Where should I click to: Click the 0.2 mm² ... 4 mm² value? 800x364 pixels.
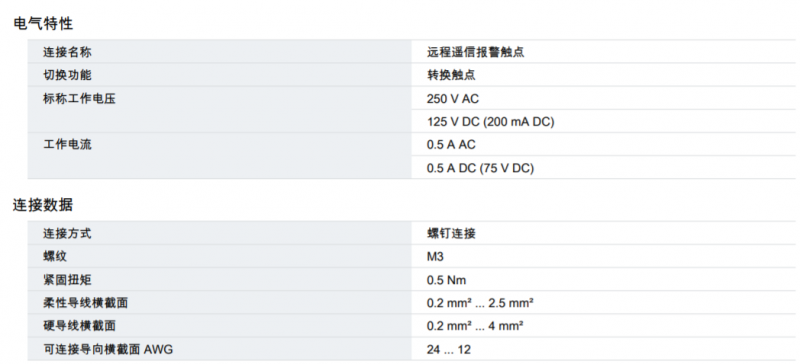[x=475, y=326]
